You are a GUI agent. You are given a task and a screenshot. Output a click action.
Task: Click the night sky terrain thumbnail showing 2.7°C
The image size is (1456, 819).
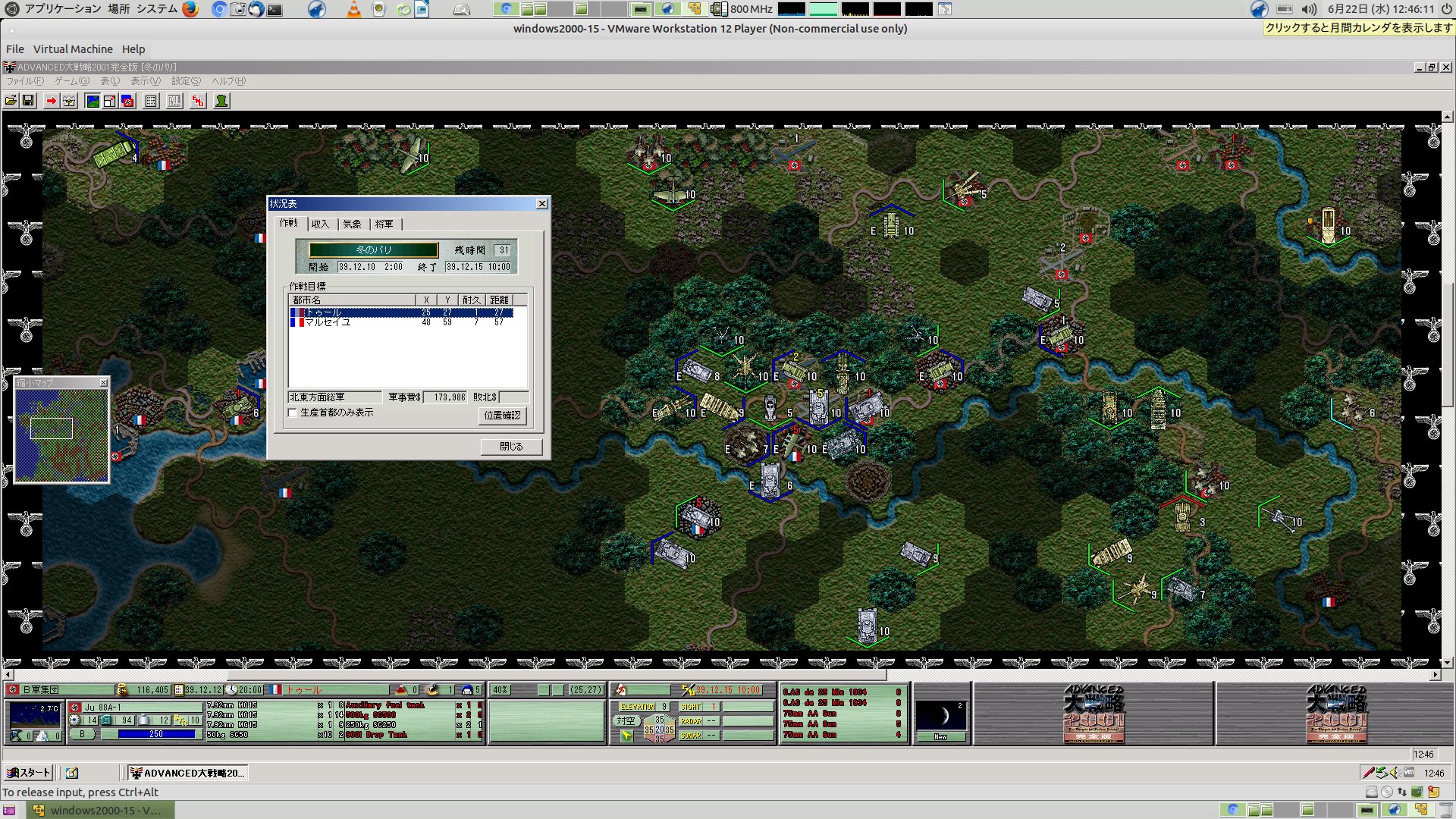[34, 715]
